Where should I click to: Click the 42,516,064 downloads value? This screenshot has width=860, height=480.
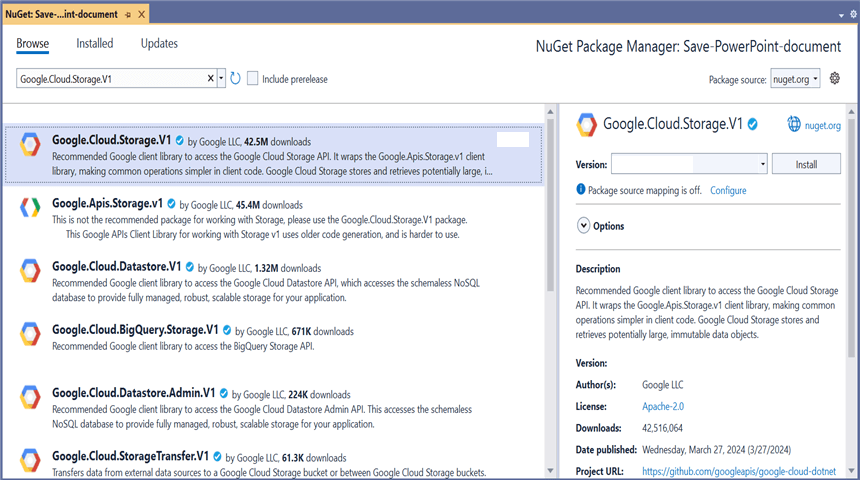tap(662, 428)
